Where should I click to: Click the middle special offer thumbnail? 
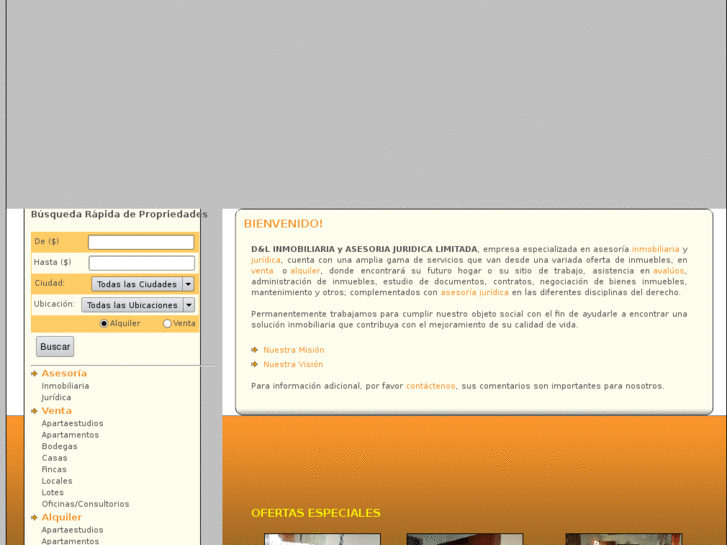point(465,539)
